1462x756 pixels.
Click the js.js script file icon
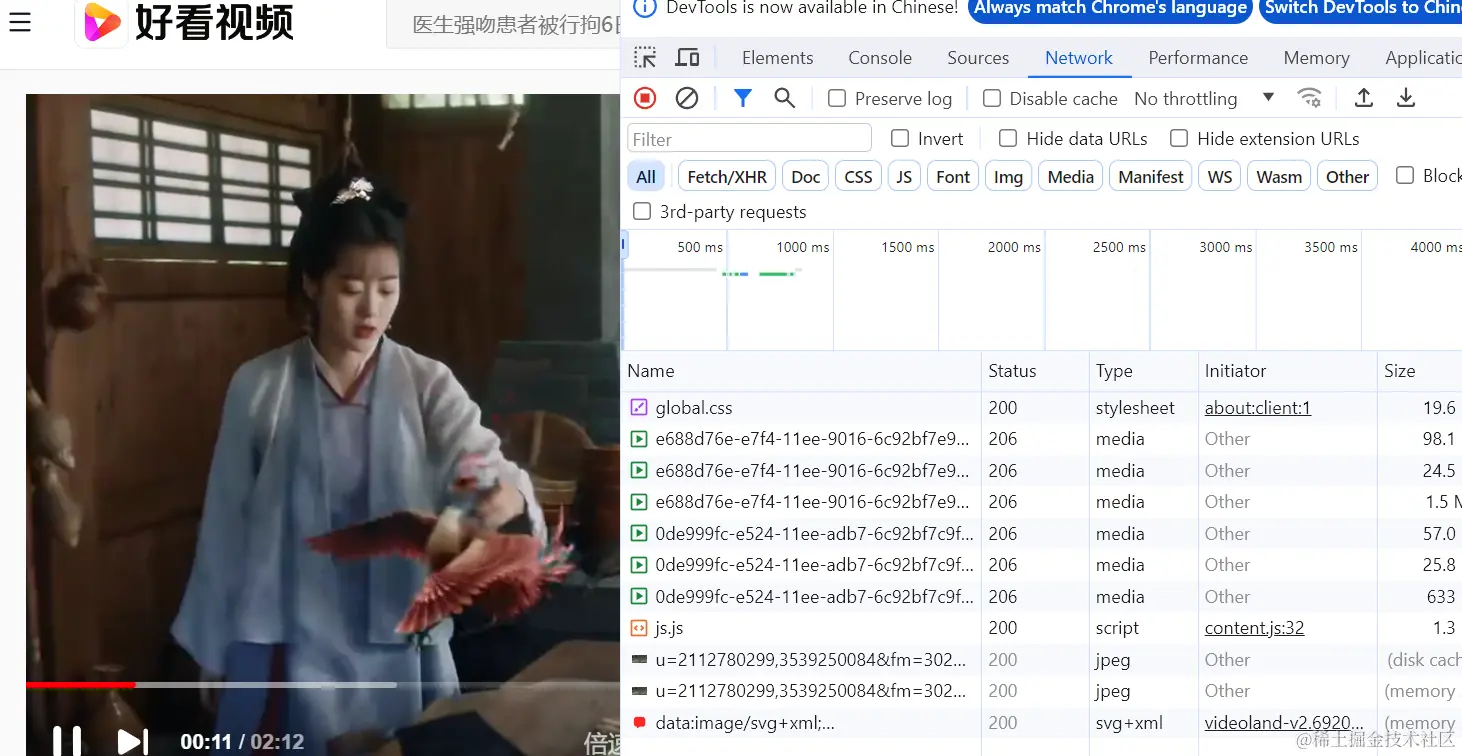click(639, 628)
